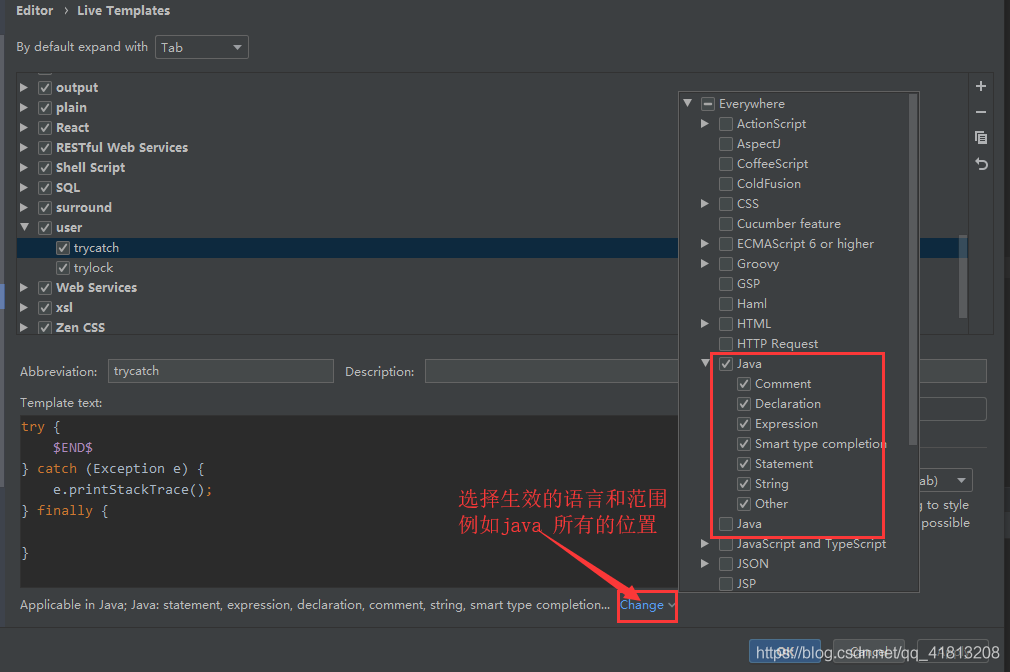This screenshot has height=672, width=1010.
Task: Check the Haml context checkbox
Action: pos(726,304)
